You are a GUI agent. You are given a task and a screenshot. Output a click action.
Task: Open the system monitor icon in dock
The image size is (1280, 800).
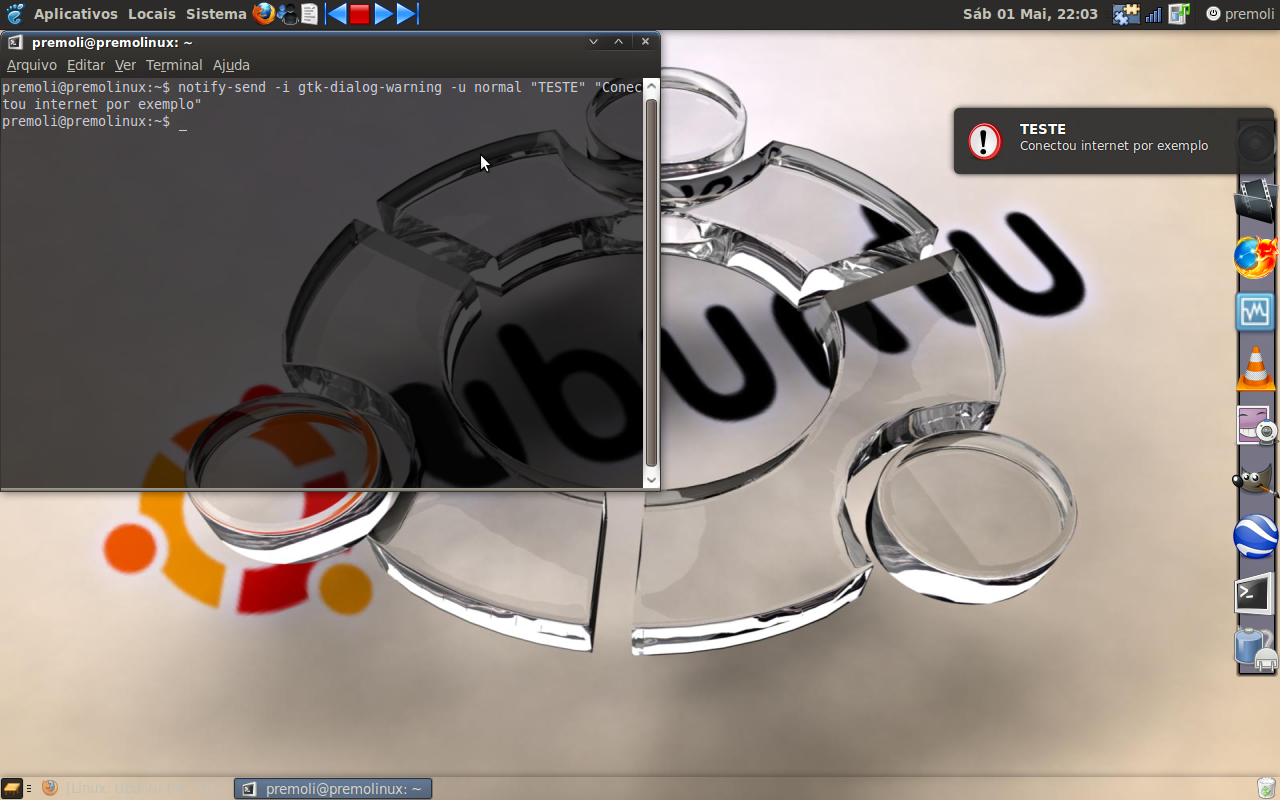pyautogui.click(x=1255, y=312)
